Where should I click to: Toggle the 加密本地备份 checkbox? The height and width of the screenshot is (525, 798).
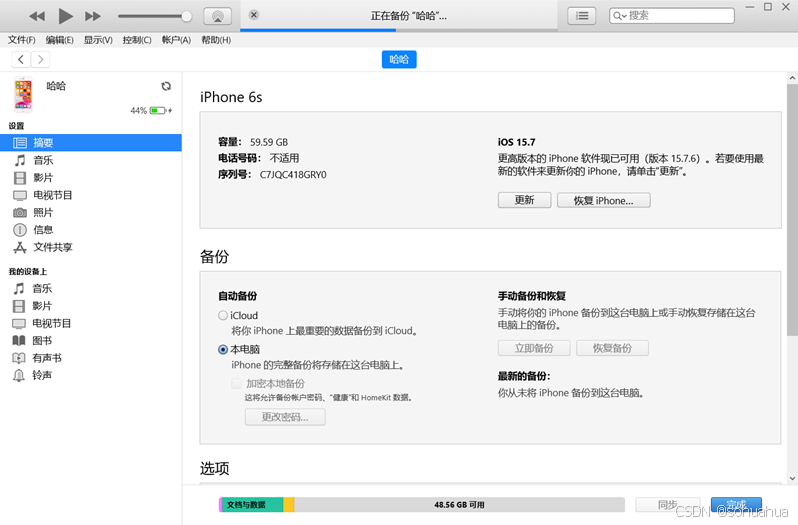tap(236, 384)
